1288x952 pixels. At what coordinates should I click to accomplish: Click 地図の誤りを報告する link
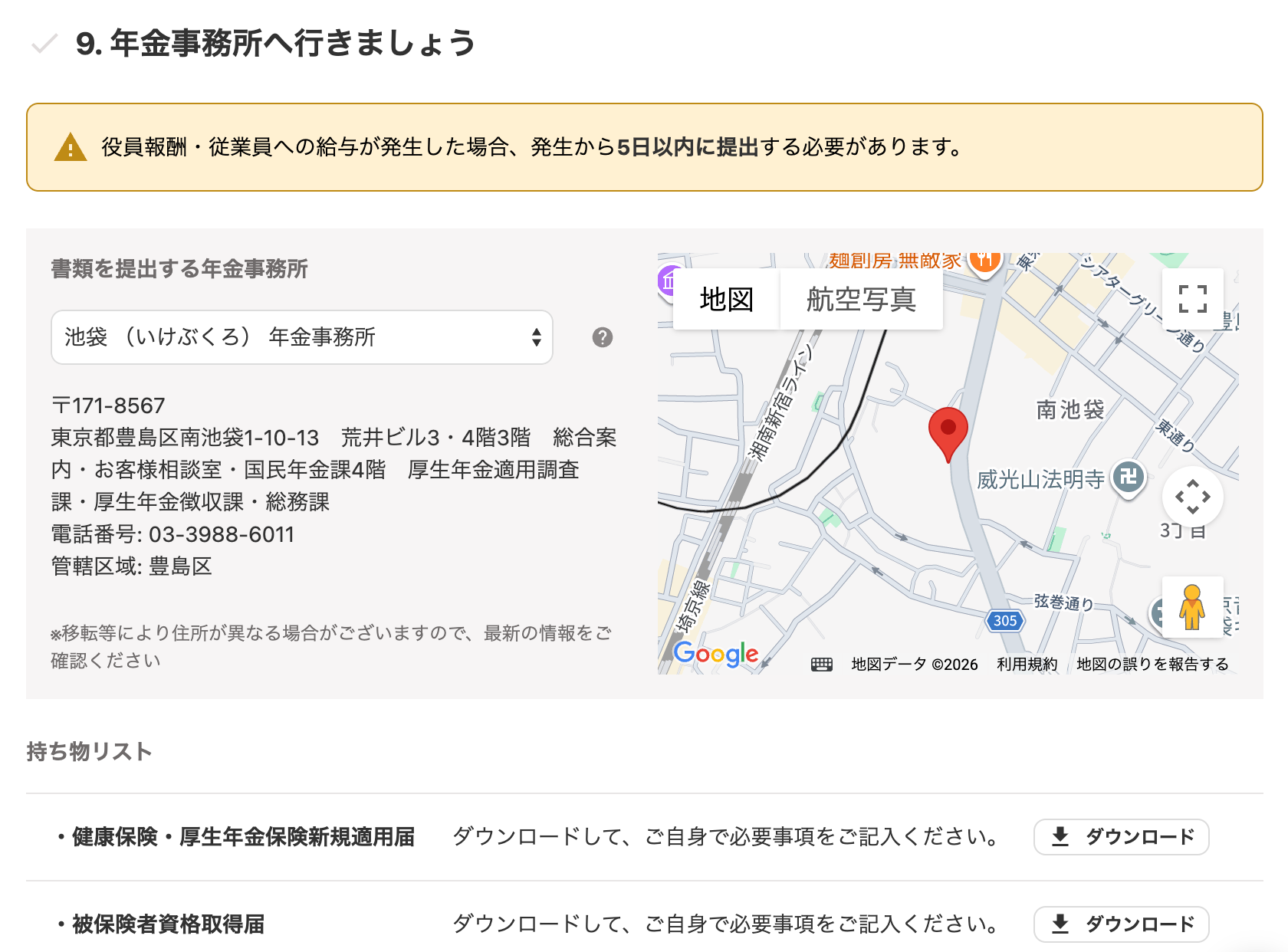pos(1152,665)
